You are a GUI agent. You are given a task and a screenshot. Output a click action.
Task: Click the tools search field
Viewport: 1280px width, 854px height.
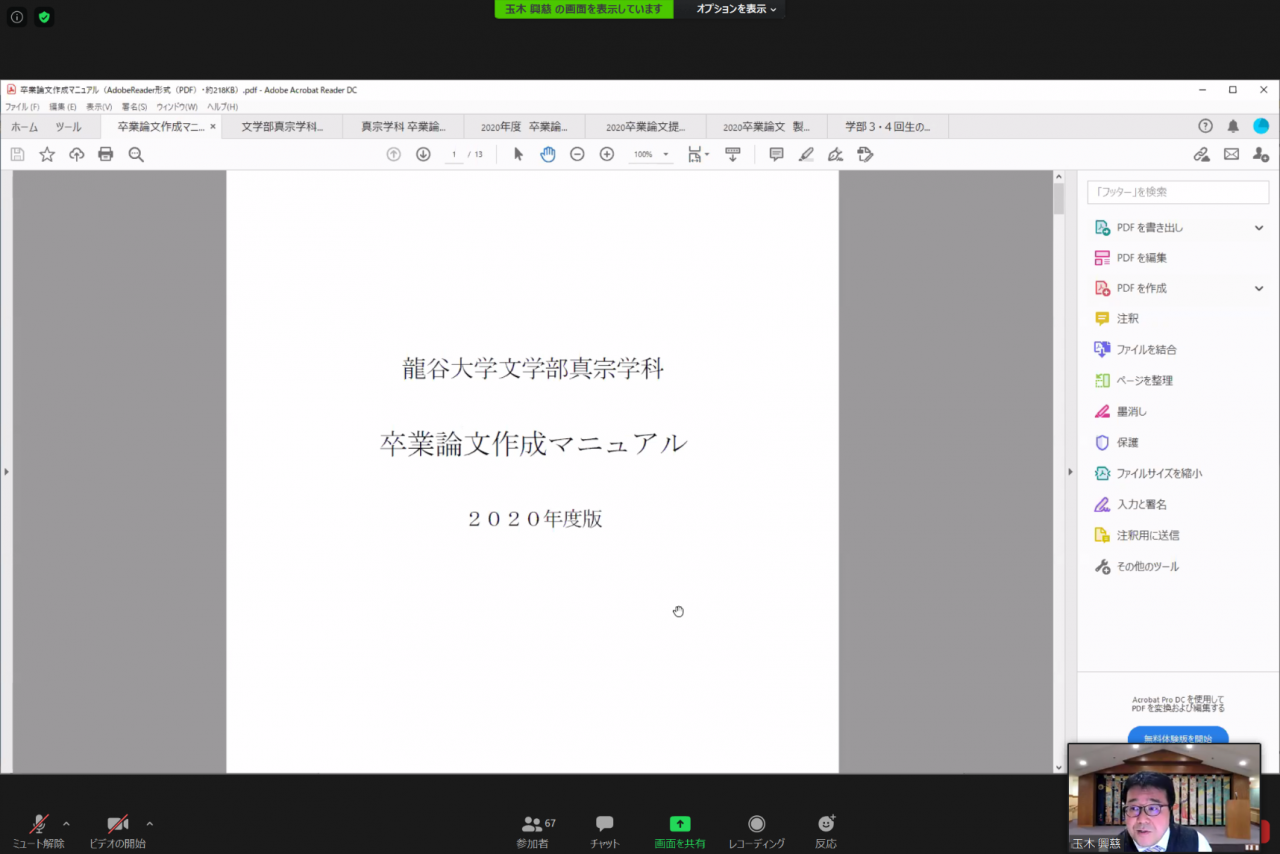click(x=1178, y=192)
